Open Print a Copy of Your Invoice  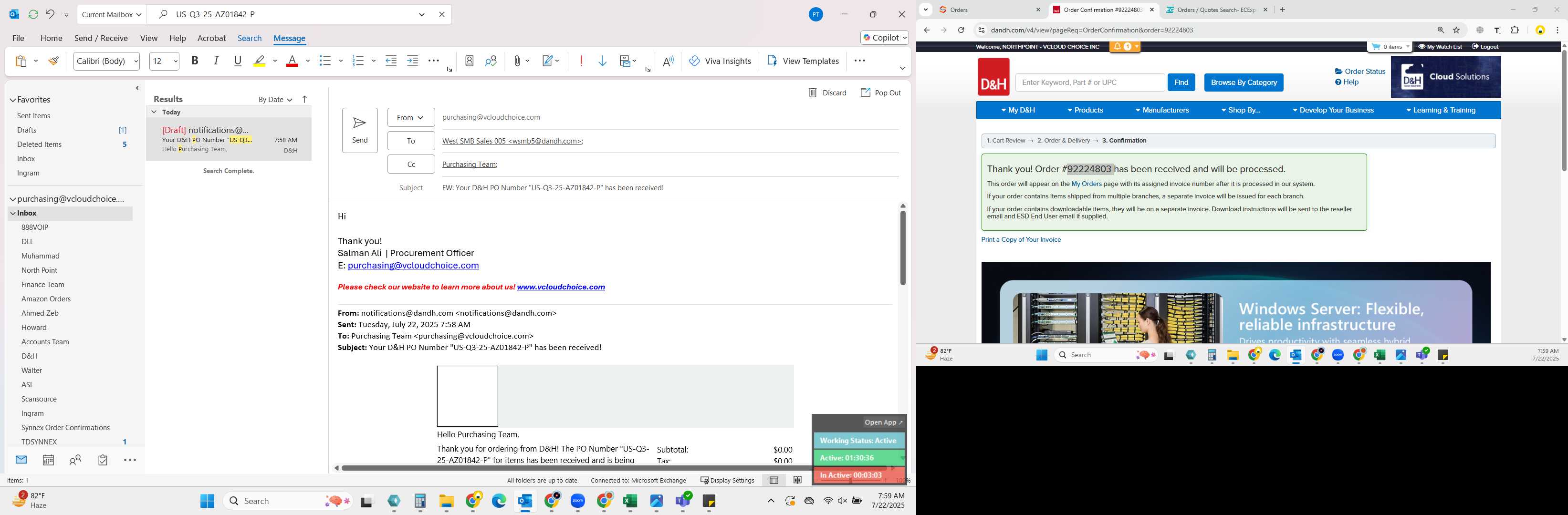(x=1021, y=239)
